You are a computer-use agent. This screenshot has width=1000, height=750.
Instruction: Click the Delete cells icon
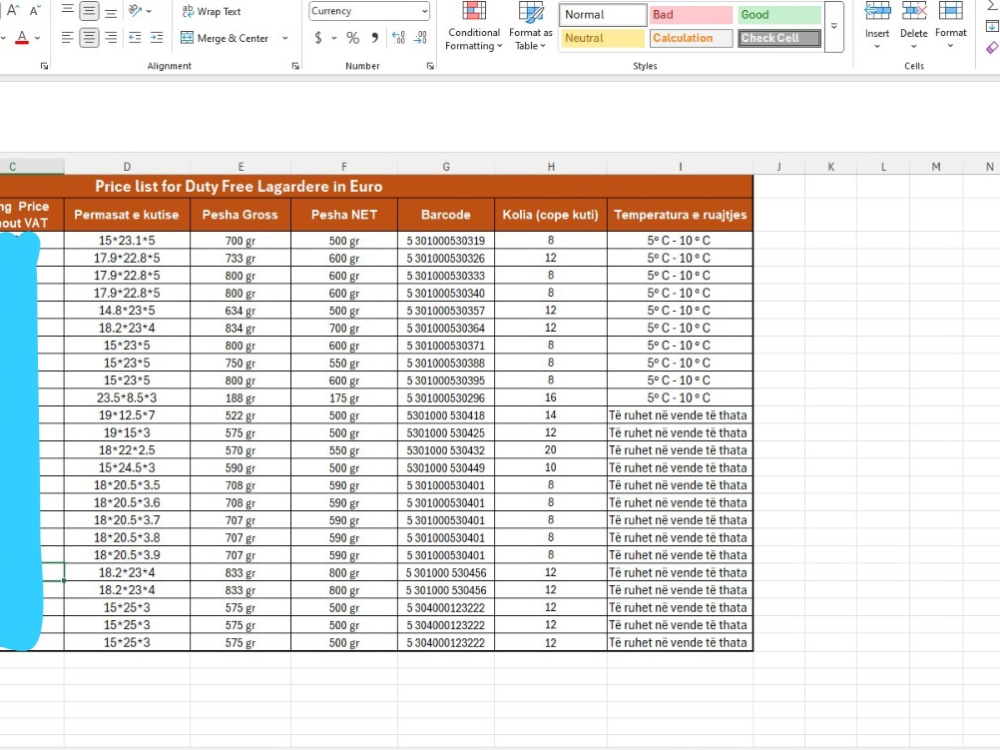pos(914,11)
